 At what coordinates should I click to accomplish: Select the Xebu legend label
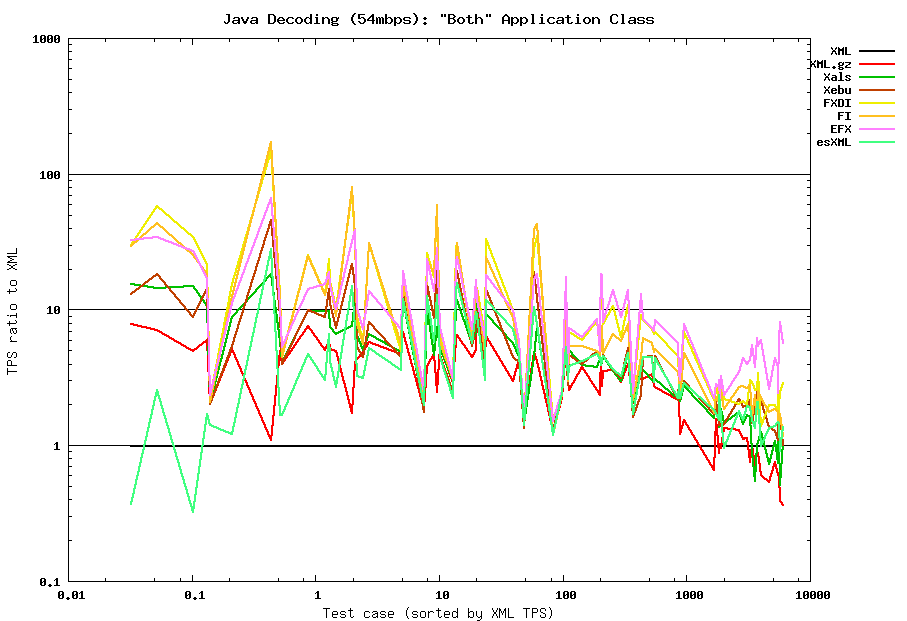[x=837, y=90]
